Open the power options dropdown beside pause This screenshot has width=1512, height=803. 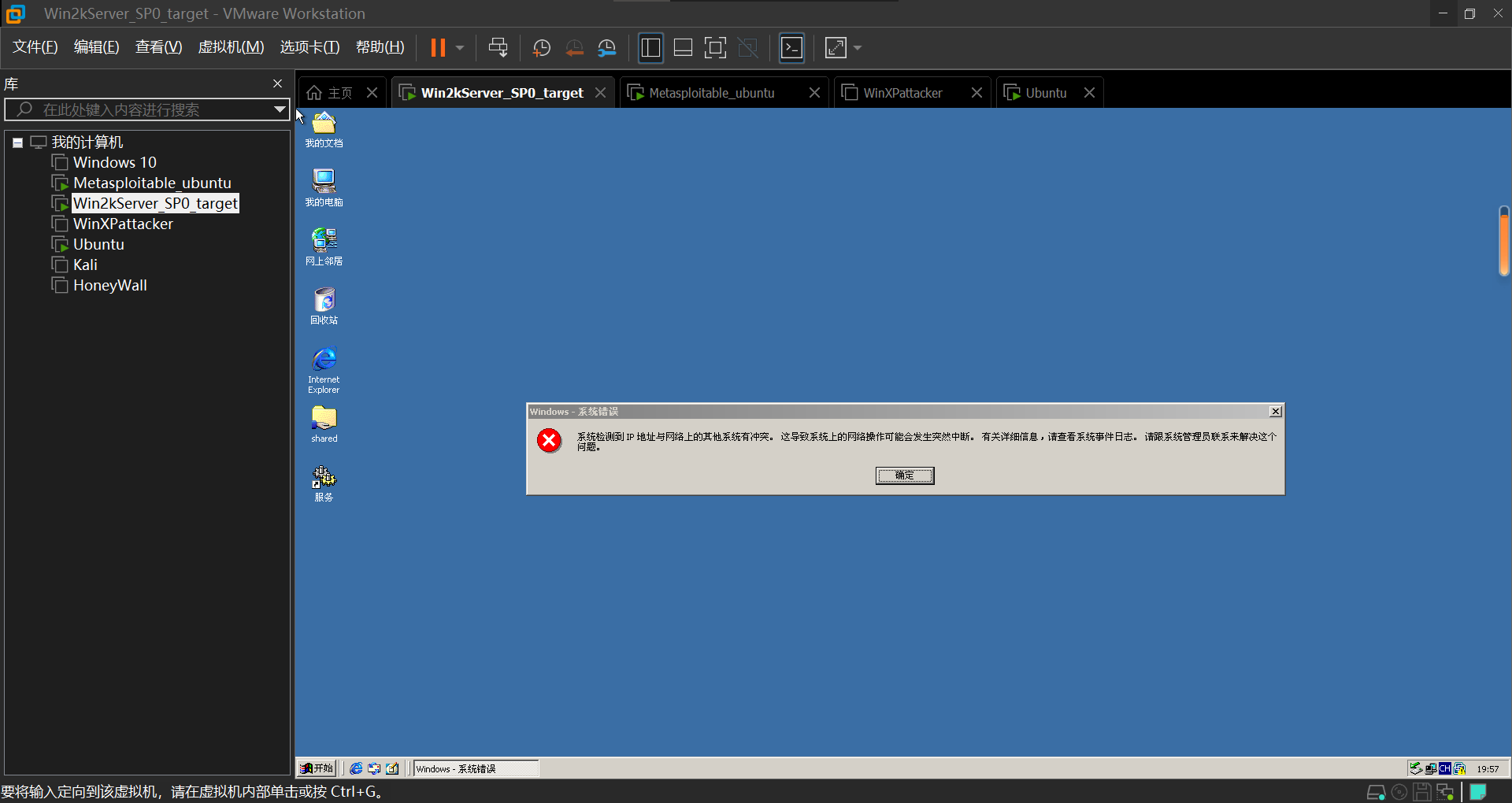460,48
